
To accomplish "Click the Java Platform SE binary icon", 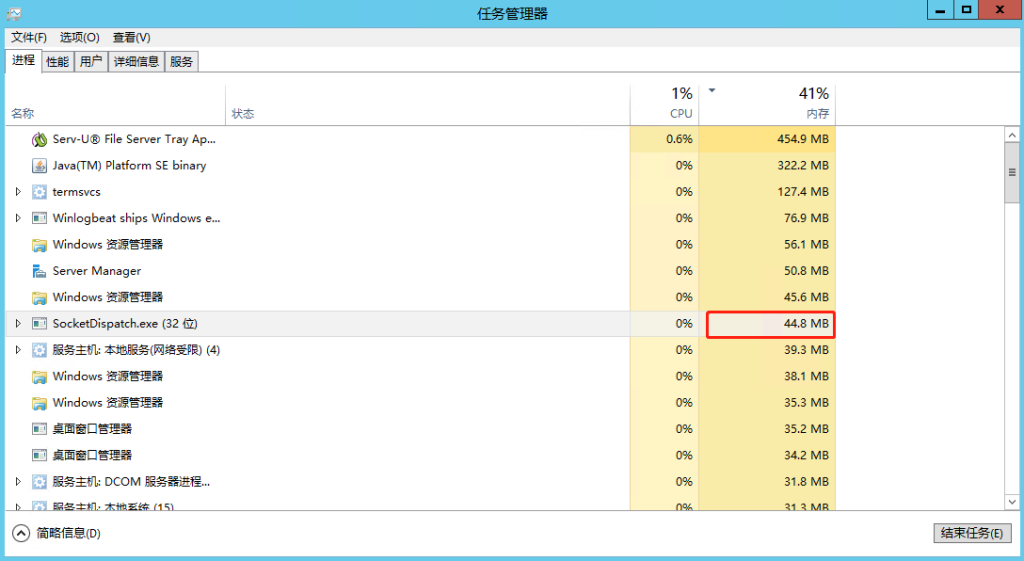I will pyautogui.click(x=40, y=166).
